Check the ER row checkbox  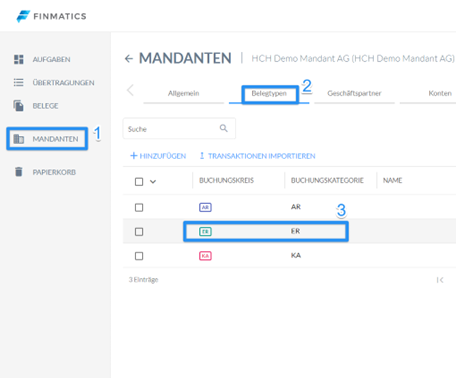tap(139, 232)
